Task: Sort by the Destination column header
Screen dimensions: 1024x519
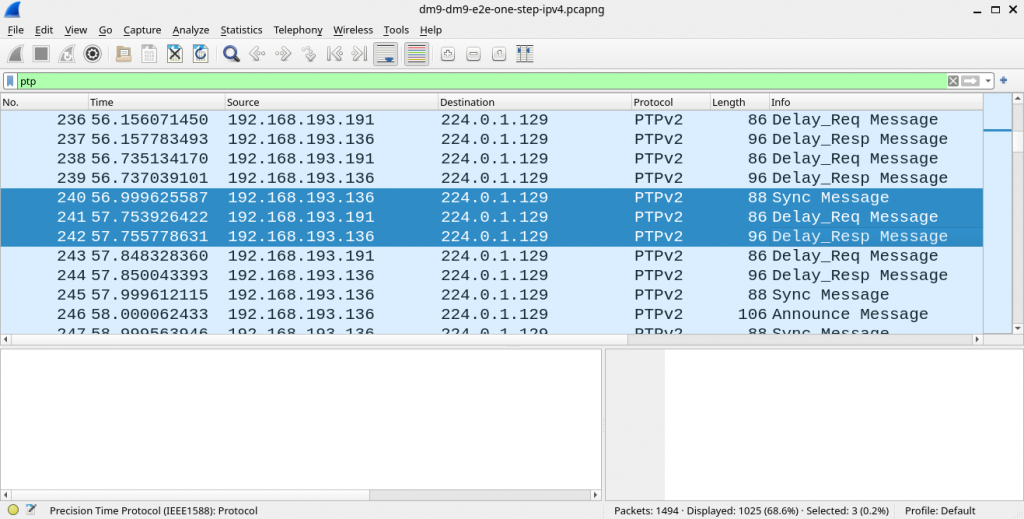Action: pos(535,102)
